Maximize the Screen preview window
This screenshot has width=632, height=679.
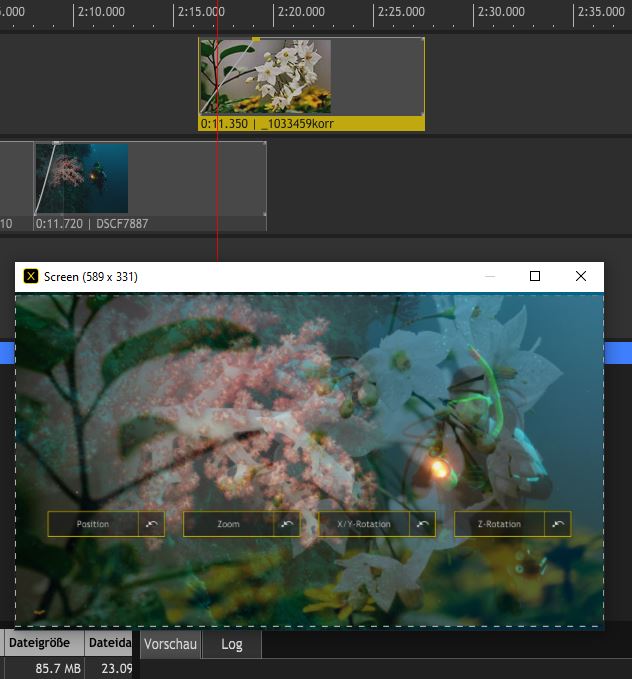(x=535, y=276)
